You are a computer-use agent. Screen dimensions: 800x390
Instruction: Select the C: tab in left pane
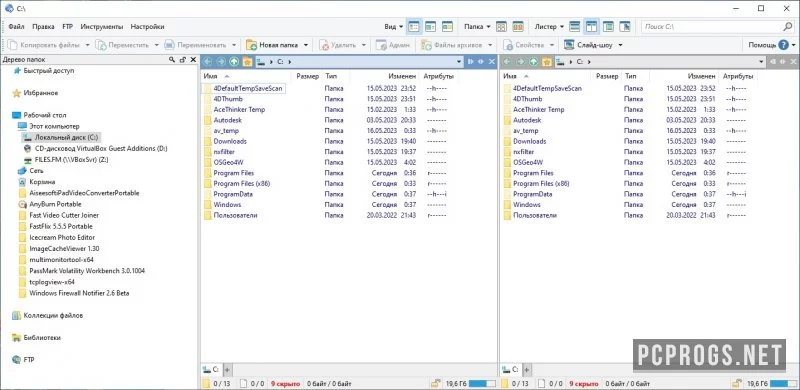coord(212,369)
